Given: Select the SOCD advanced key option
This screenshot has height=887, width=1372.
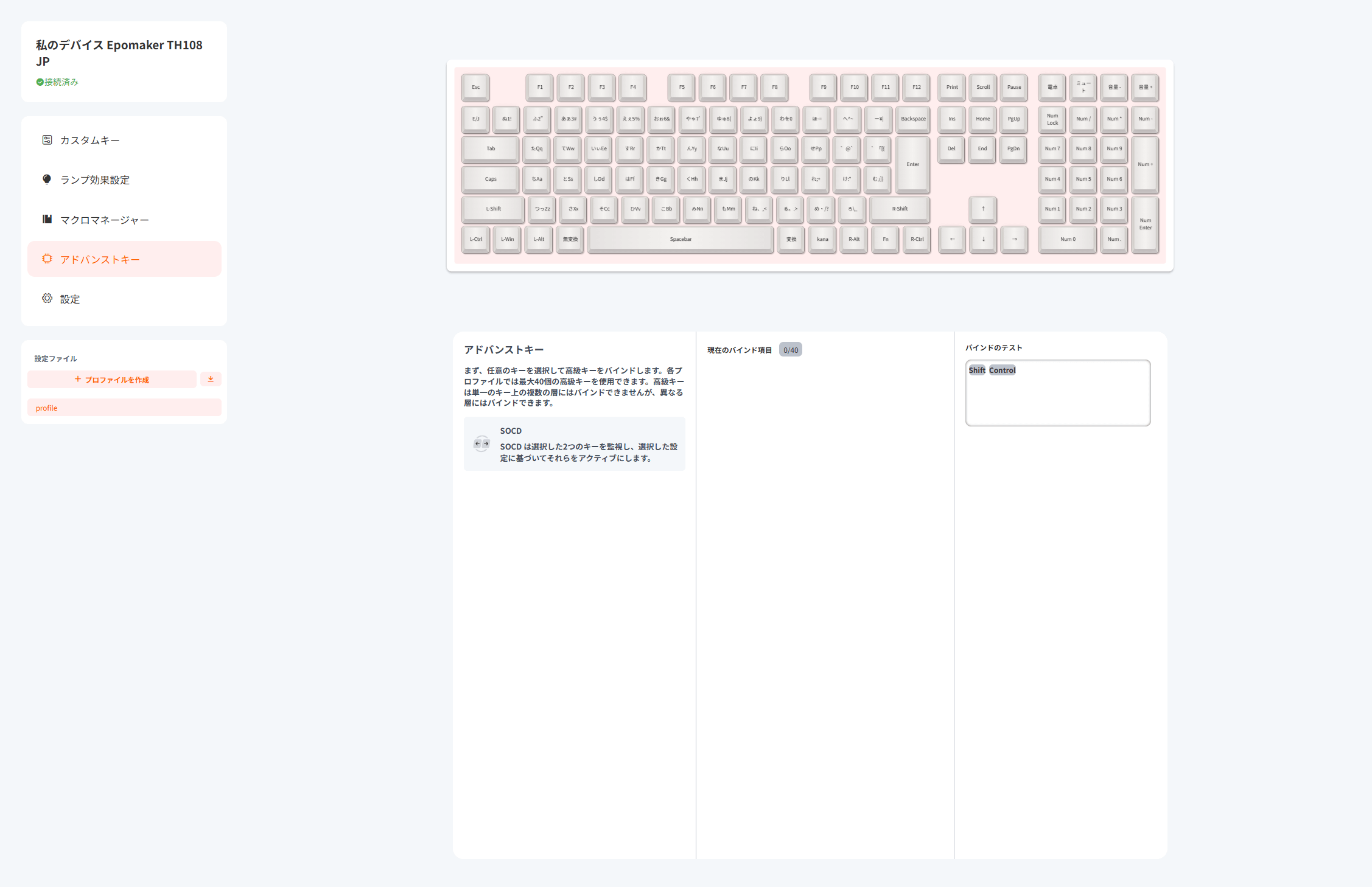Looking at the screenshot, I should click(x=574, y=444).
